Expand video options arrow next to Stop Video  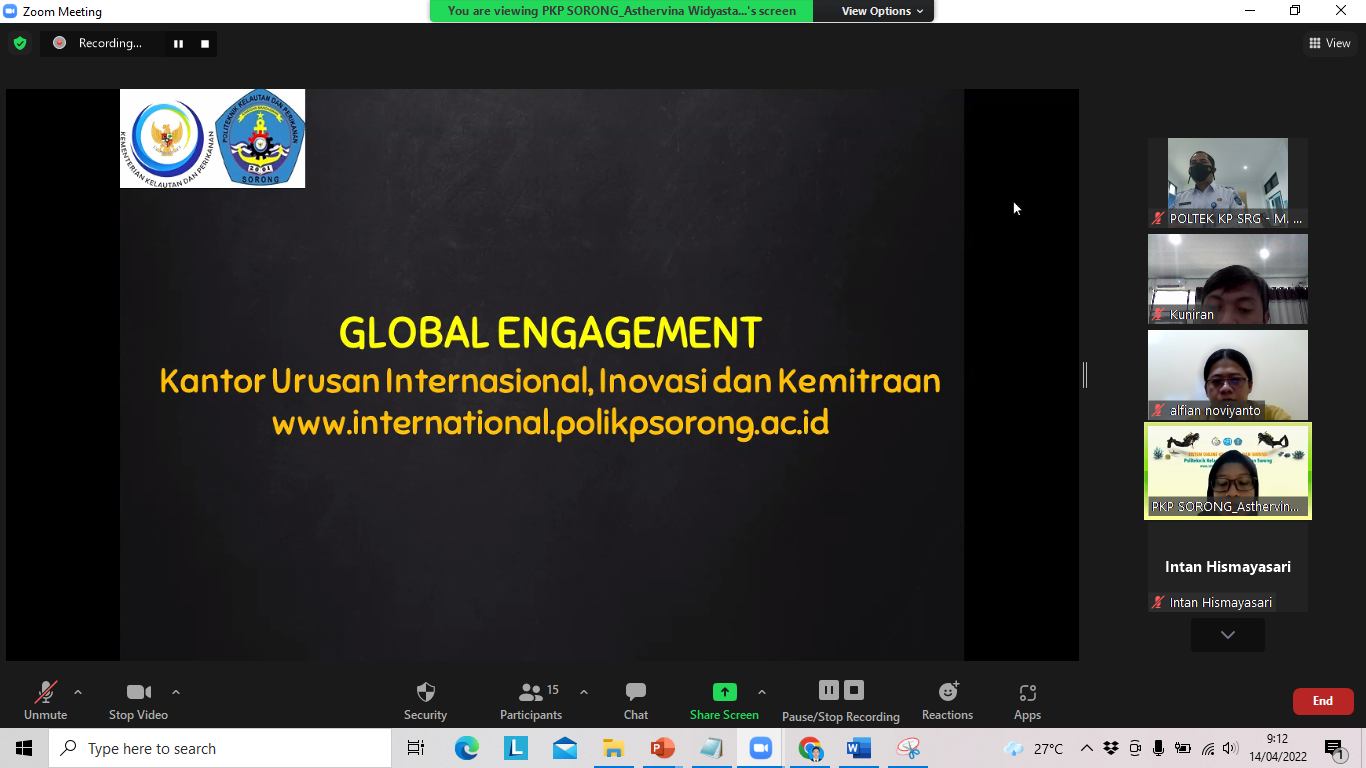pos(176,692)
